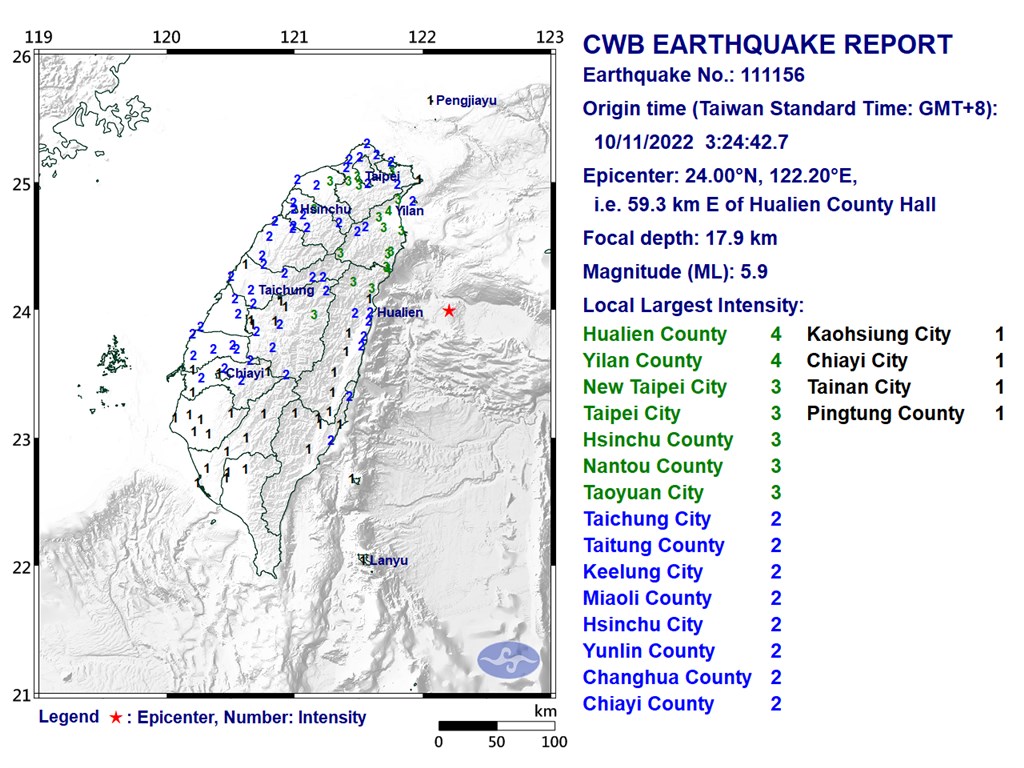Screen dimensions: 1024x768
Task: Click the Taitung County intensity row
Action: [680, 546]
